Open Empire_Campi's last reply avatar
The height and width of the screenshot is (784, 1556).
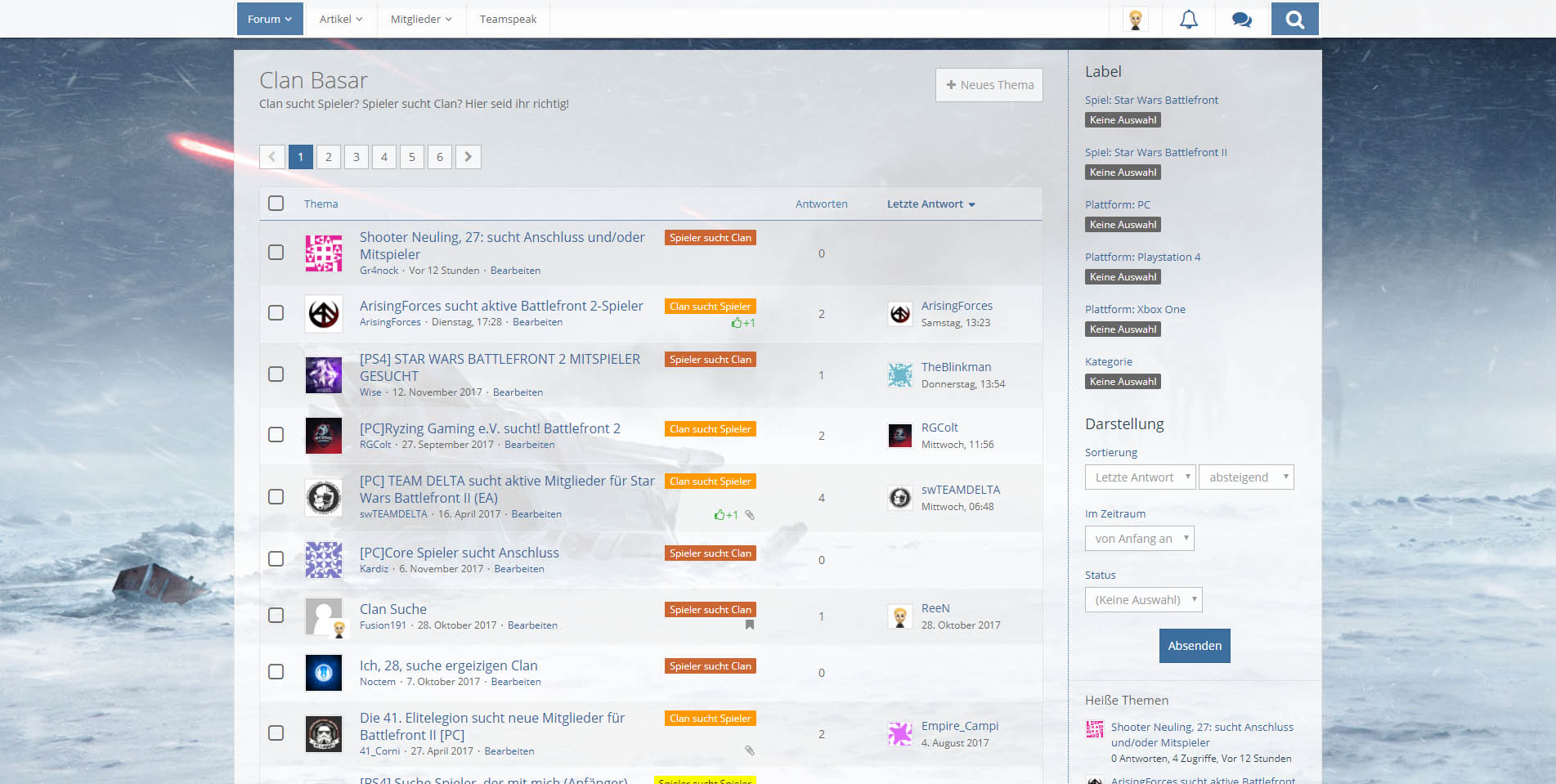pyautogui.click(x=900, y=733)
